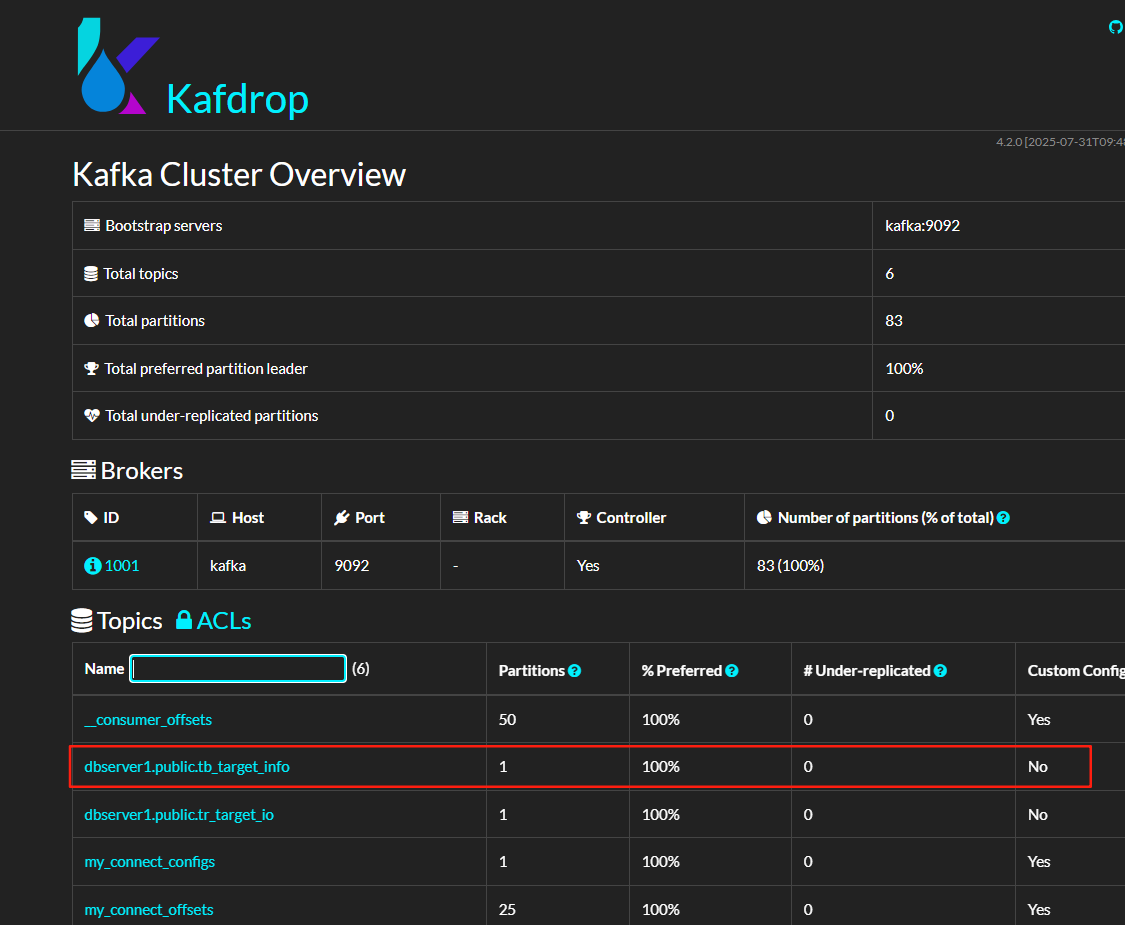
Task: Click the preferred partition leader trophy icon
Action: tap(91, 369)
